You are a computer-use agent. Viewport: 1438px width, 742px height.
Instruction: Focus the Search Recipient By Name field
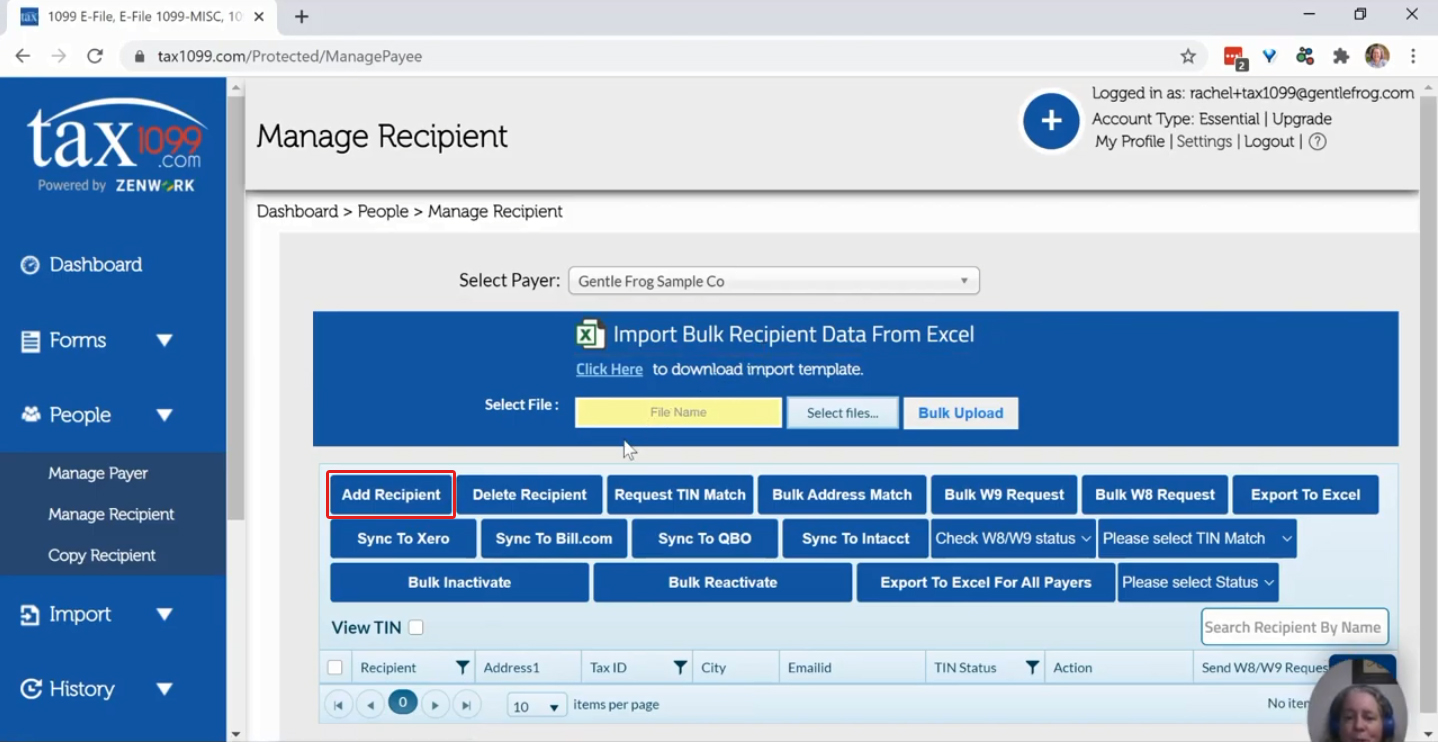coord(1294,627)
